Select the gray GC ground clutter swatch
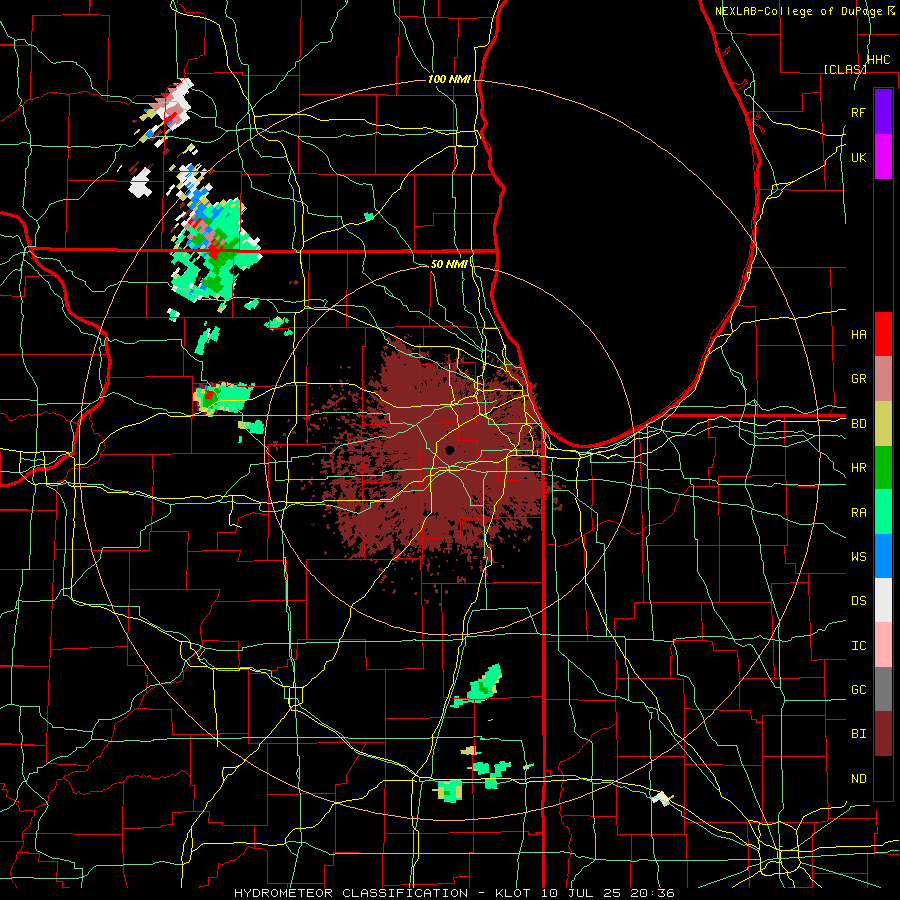 pyautogui.click(x=883, y=689)
